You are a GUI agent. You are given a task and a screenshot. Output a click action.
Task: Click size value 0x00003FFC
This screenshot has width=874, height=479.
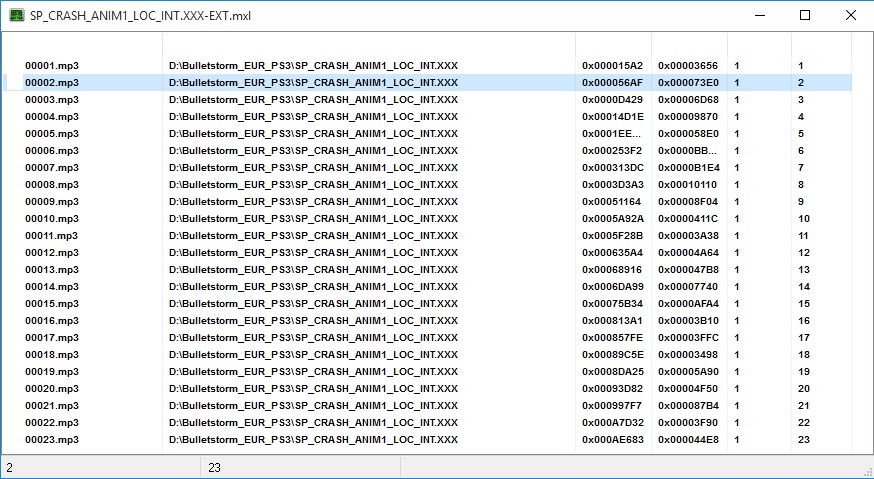[688, 338]
